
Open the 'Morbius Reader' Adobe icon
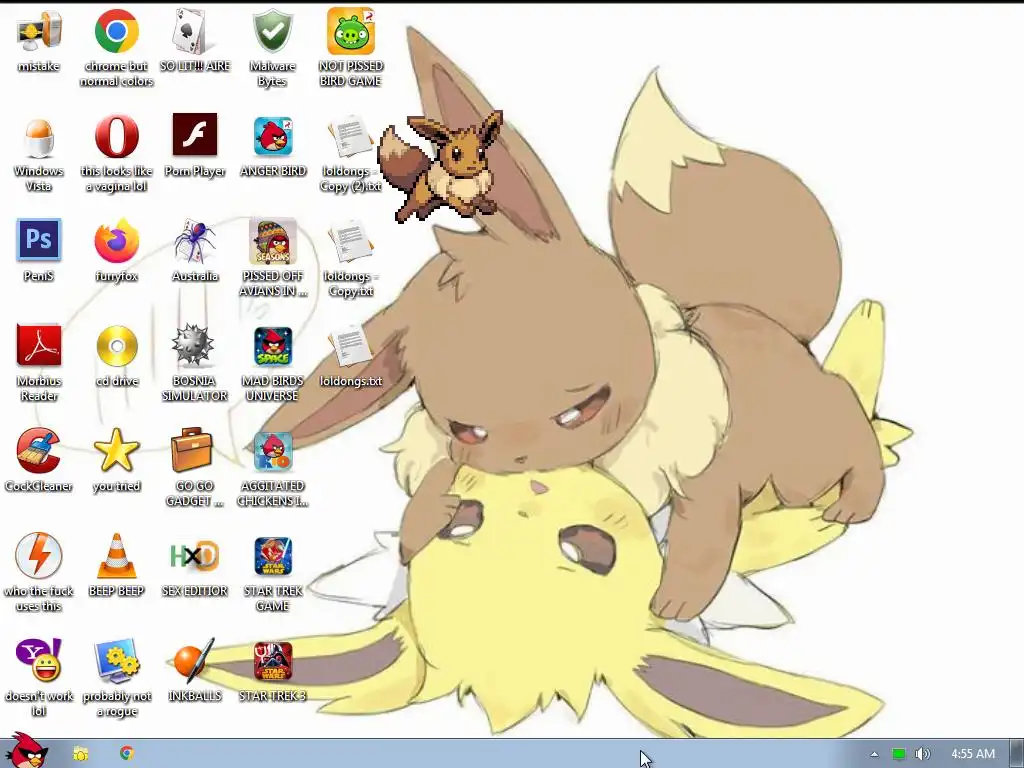(39, 345)
